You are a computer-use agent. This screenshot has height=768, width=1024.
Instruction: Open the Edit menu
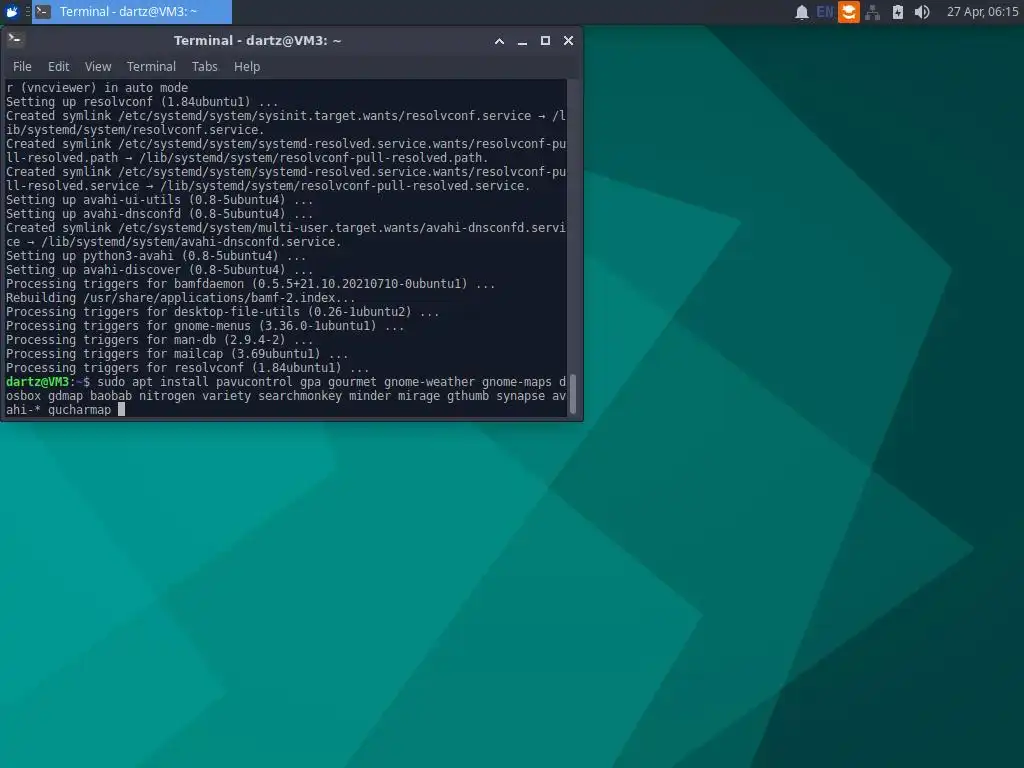pos(58,67)
